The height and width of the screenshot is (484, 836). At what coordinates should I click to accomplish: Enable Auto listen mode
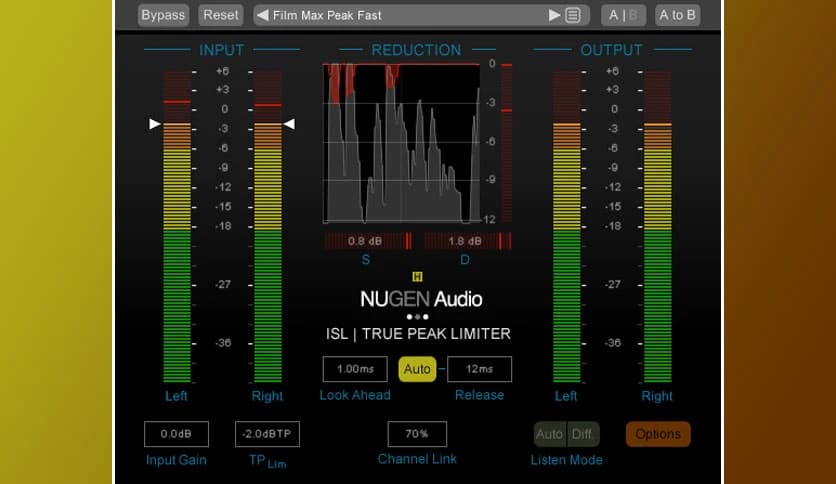click(550, 434)
